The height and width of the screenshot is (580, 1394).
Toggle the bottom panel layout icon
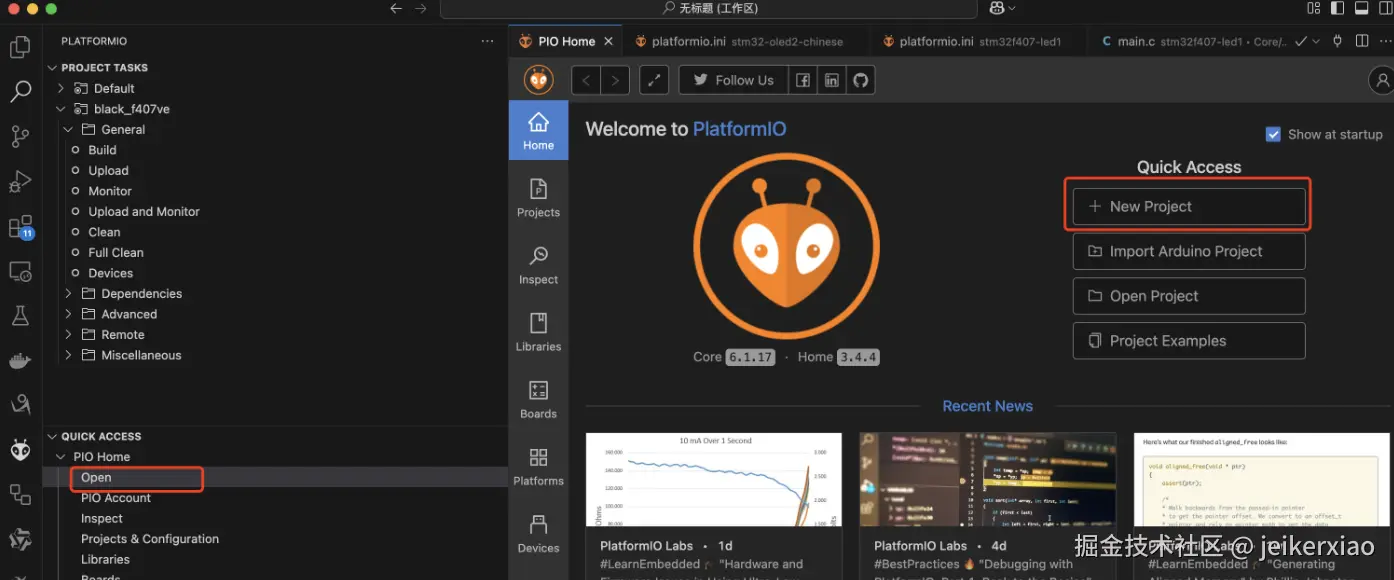coord(1361,8)
